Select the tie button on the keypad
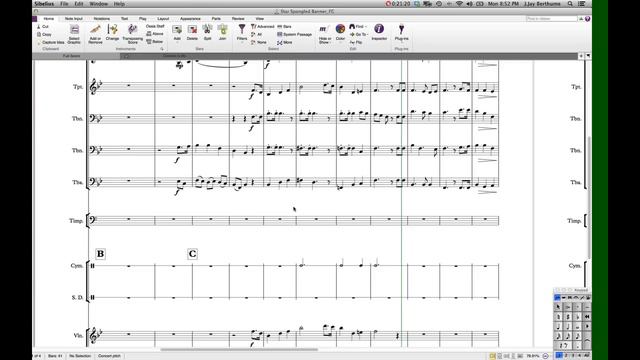640x360 pixels. (587, 341)
